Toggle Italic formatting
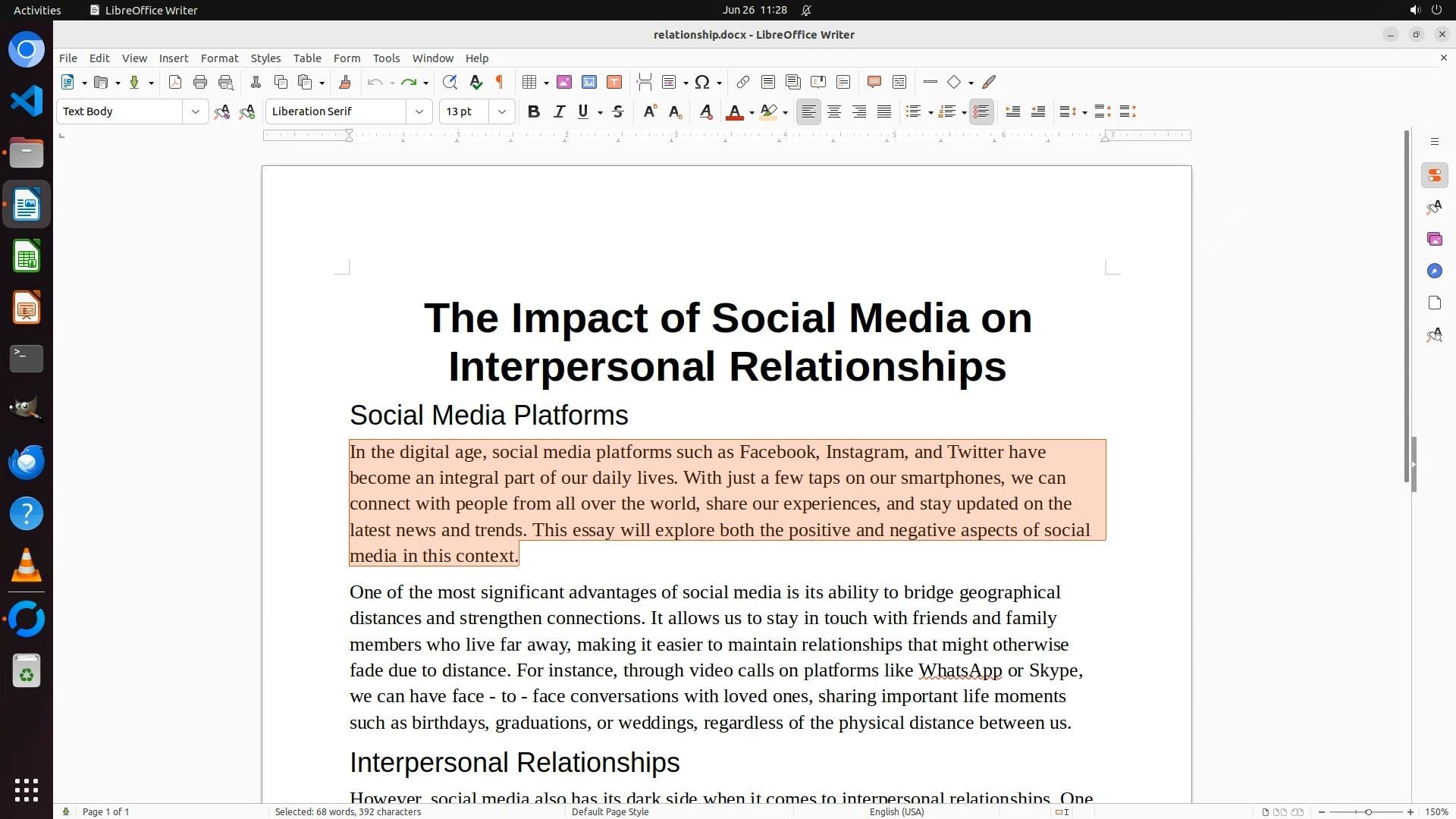Screen dimensions: 1456x819 click(559, 112)
